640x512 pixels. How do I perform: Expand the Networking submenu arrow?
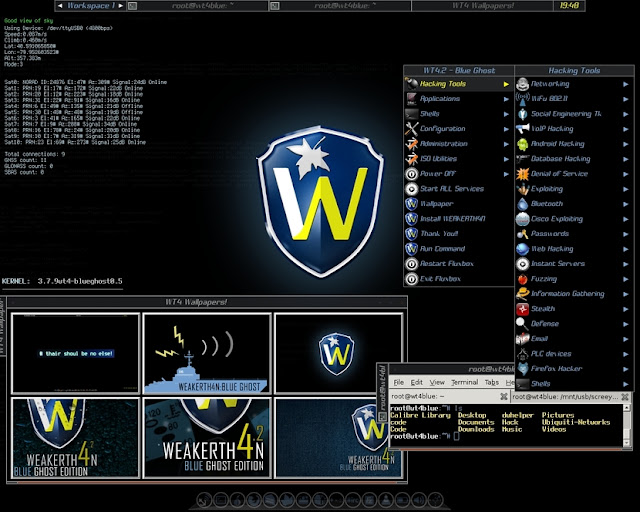click(x=626, y=84)
